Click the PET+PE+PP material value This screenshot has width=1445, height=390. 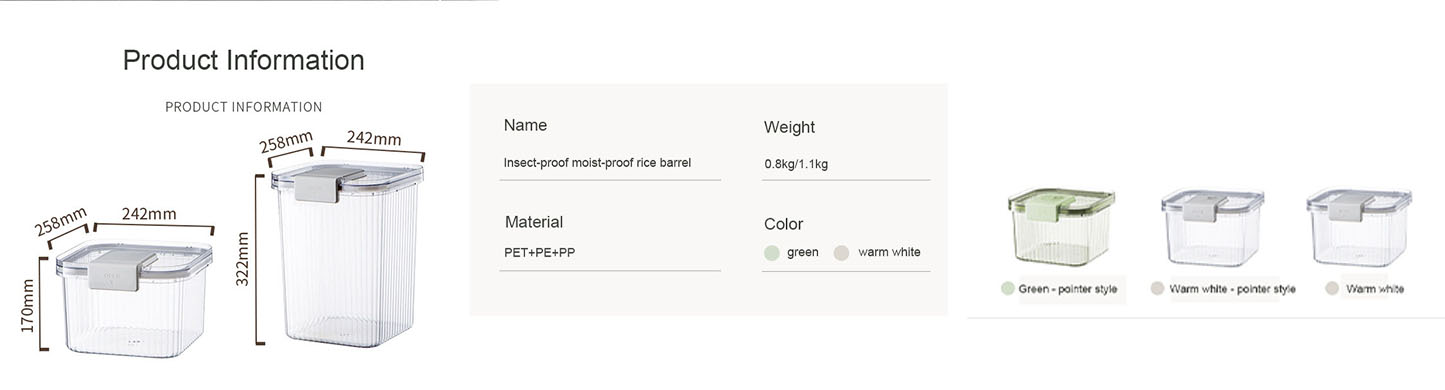click(x=539, y=253)
